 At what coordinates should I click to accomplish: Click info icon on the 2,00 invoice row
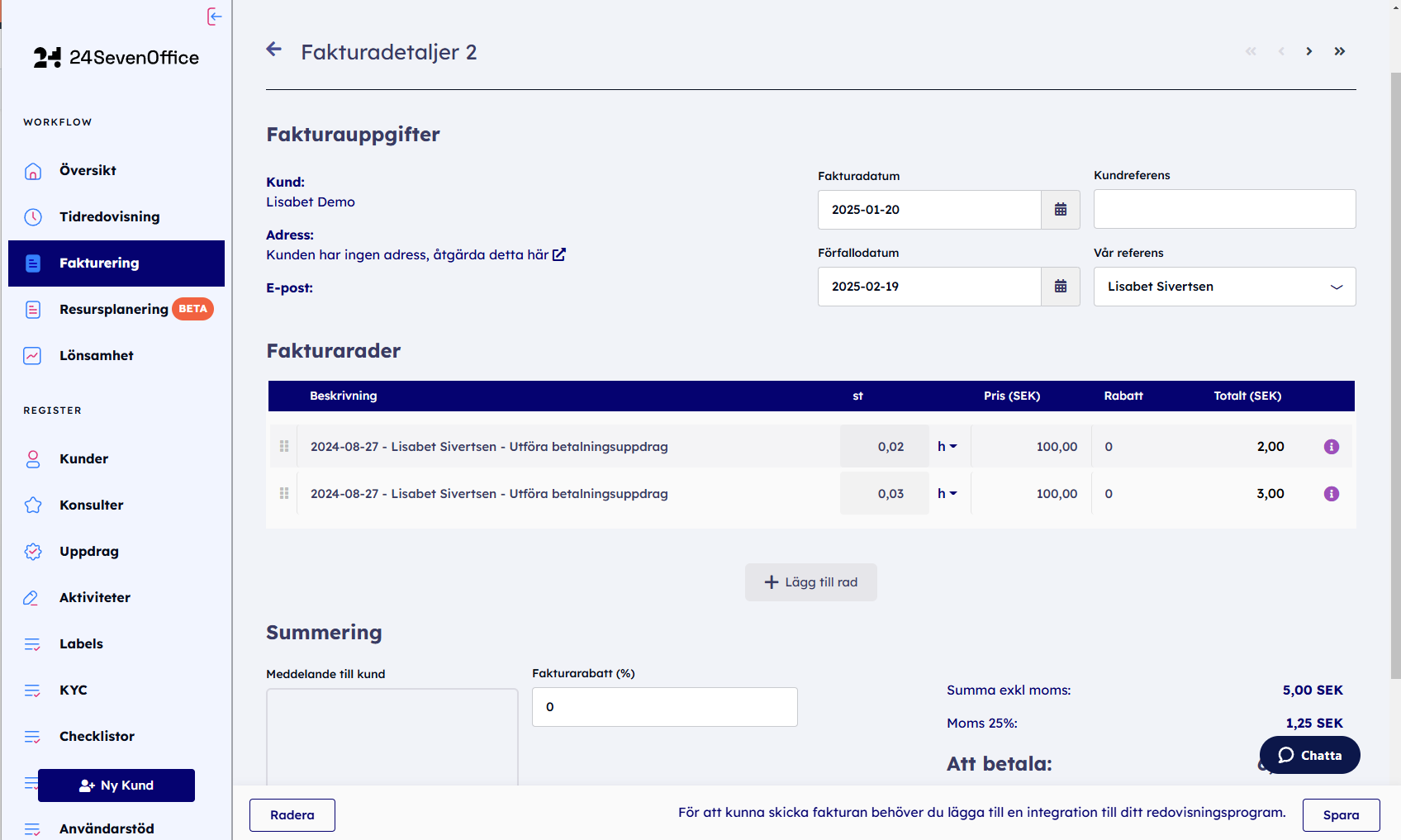pos(1331,447)
